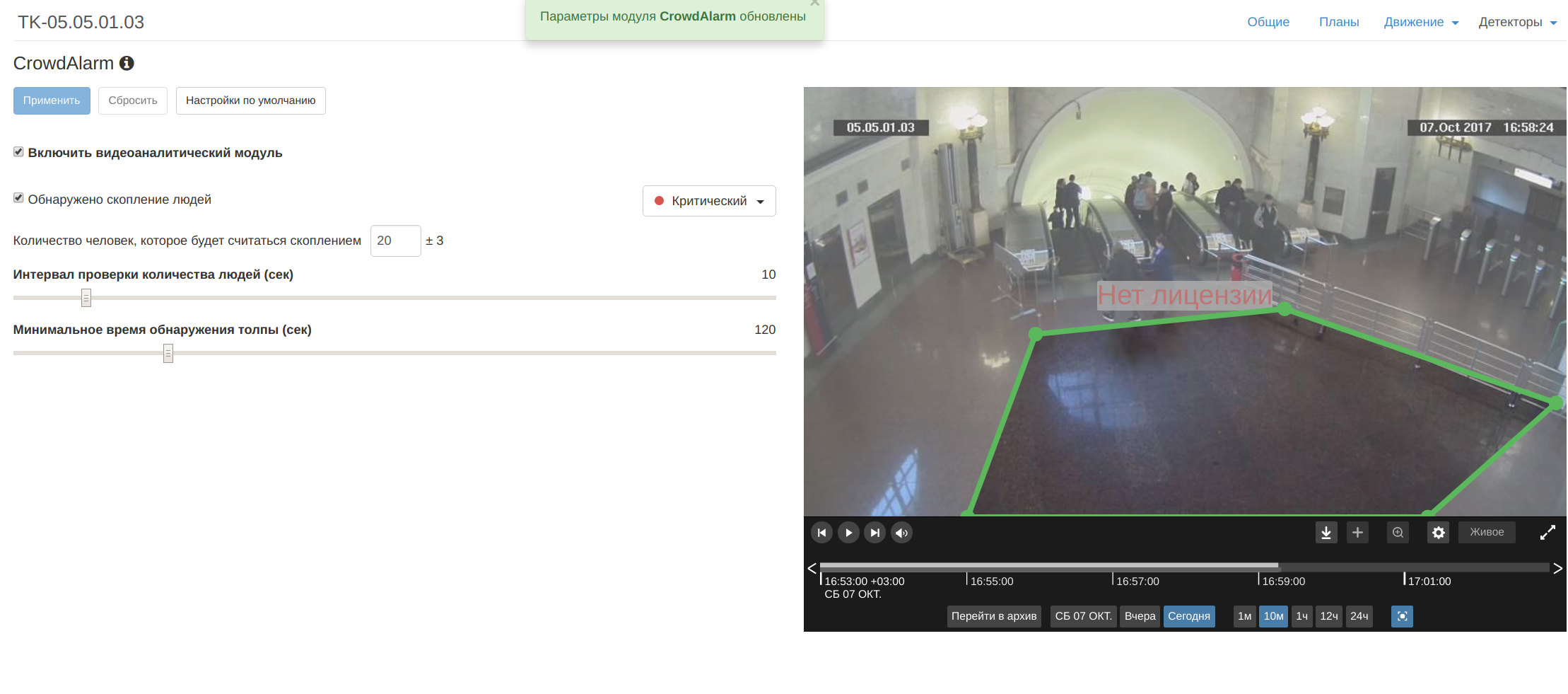Open the Общие tab
This screenshot has height=694, width=1568.
pos(1268,22)
